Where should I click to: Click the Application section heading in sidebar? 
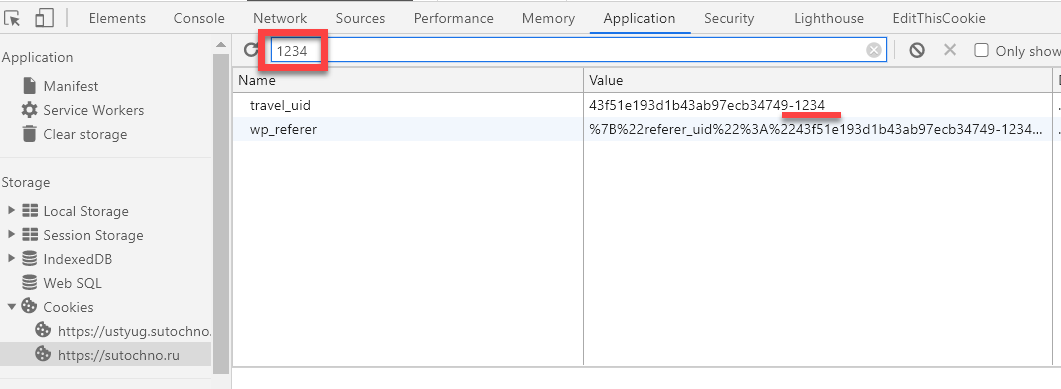tap(37, 58)
